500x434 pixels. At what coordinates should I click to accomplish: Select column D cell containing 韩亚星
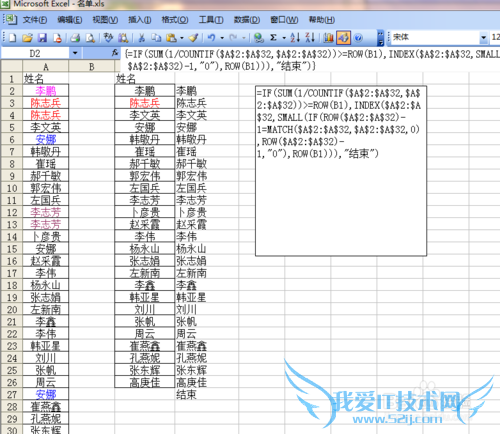[x=207, y=297]
